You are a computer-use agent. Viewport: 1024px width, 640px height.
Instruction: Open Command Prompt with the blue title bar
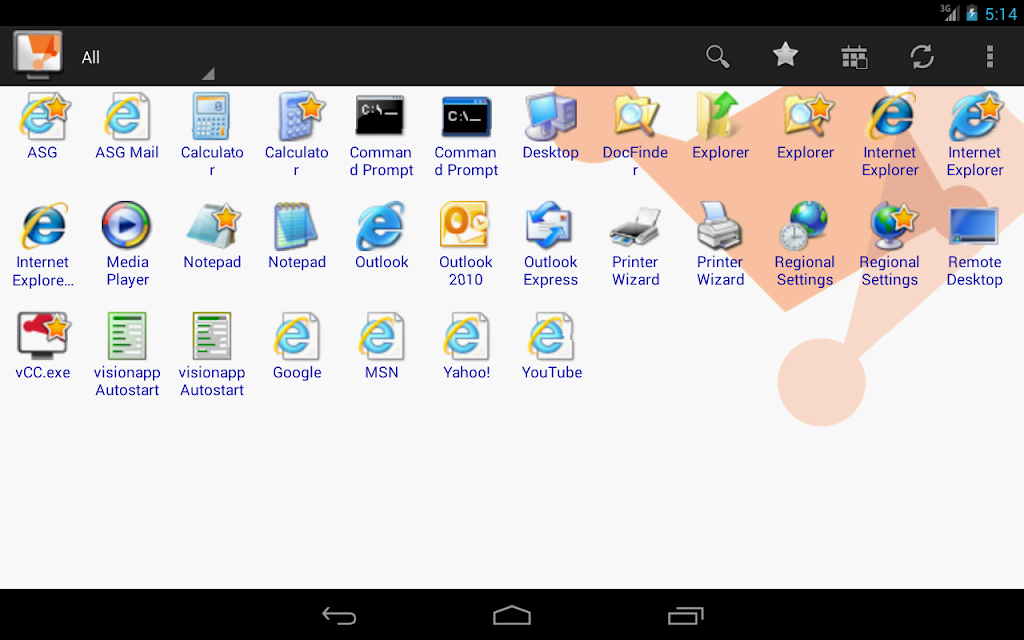click(x=466, y=135)
